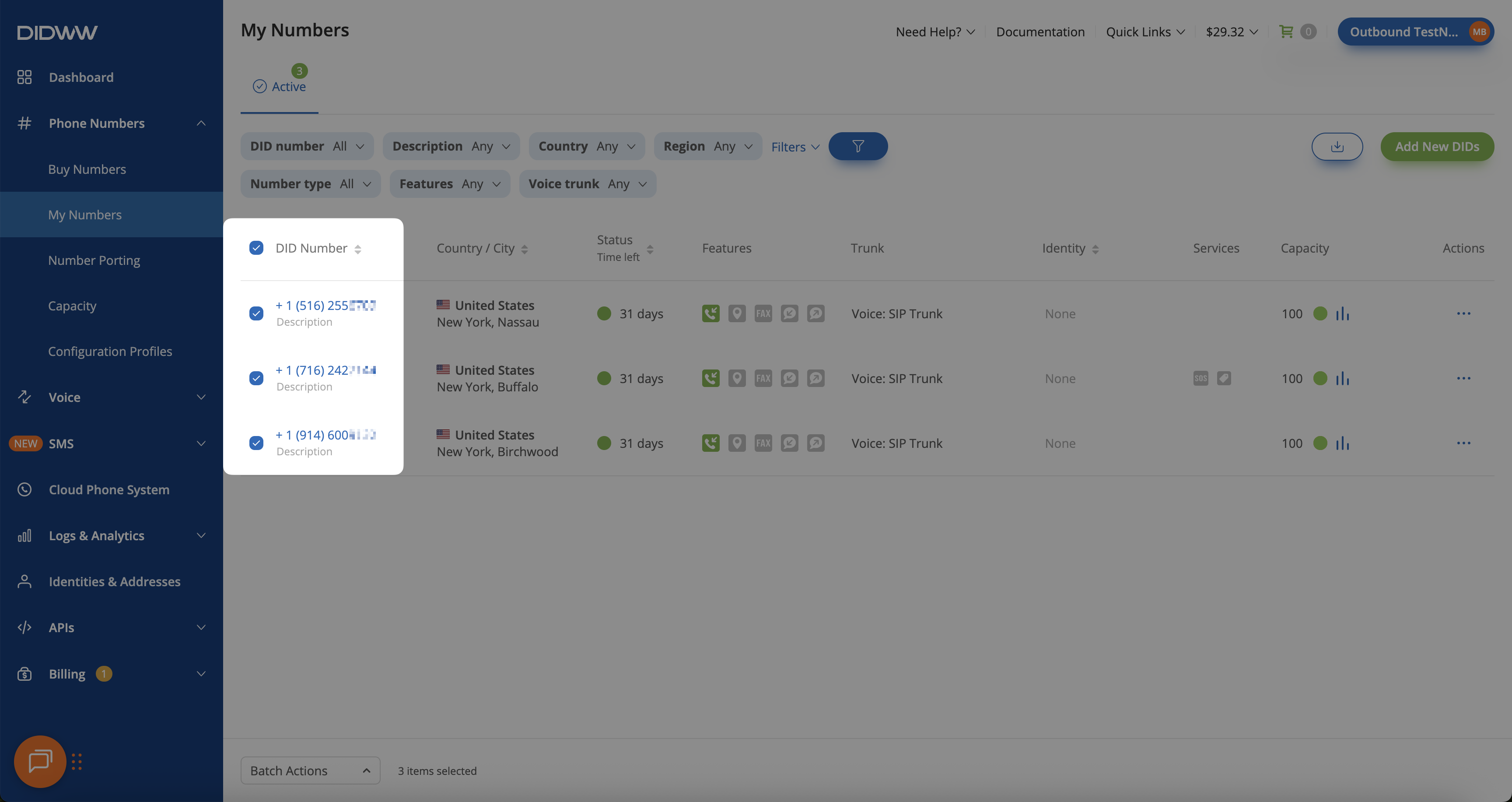This screenshot has width=1512, height=802.
Task: Open the Outbound TestN... account button
Action: pyautogui.click(x=1415, y=32)
